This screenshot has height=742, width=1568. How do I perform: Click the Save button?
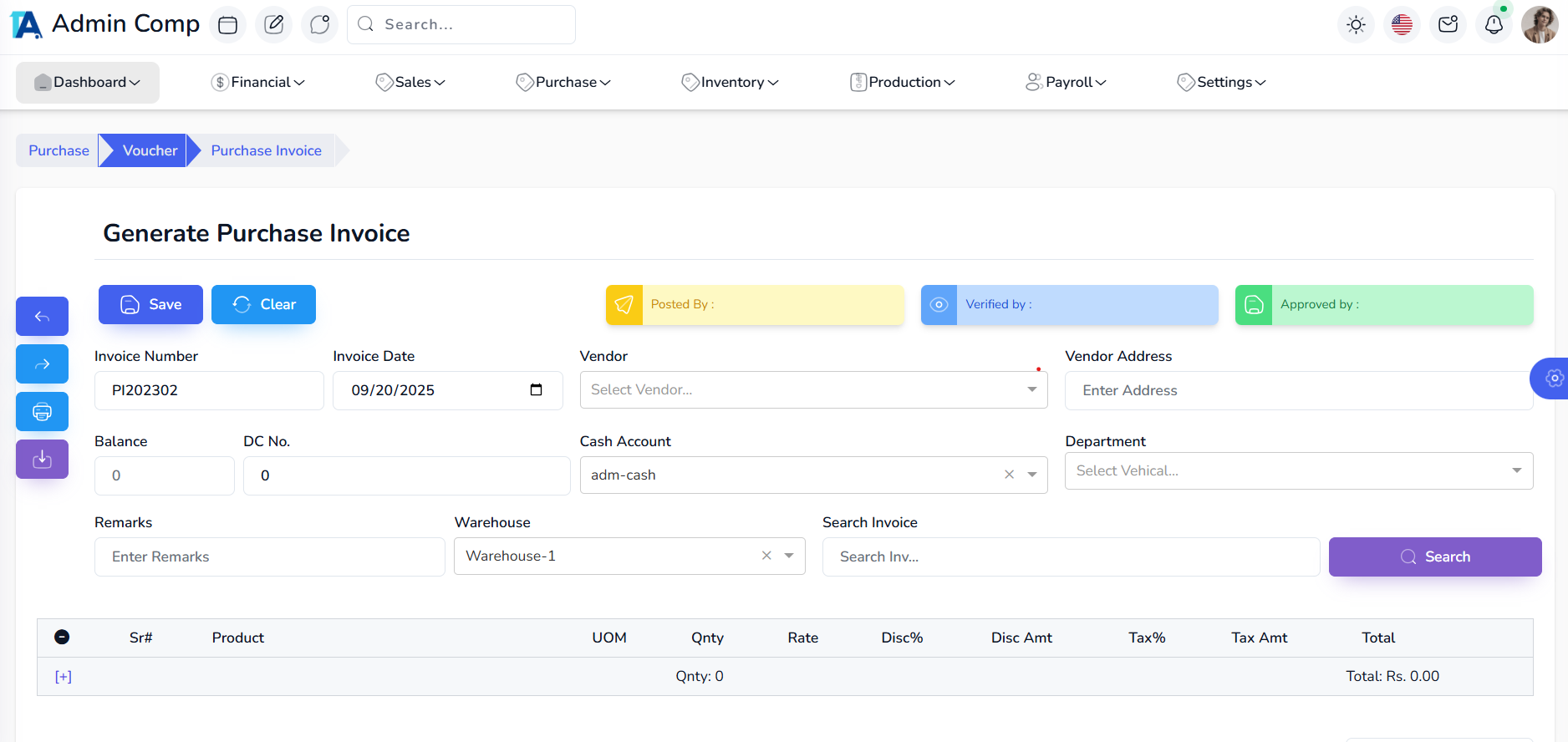click(x=150, y=305)
